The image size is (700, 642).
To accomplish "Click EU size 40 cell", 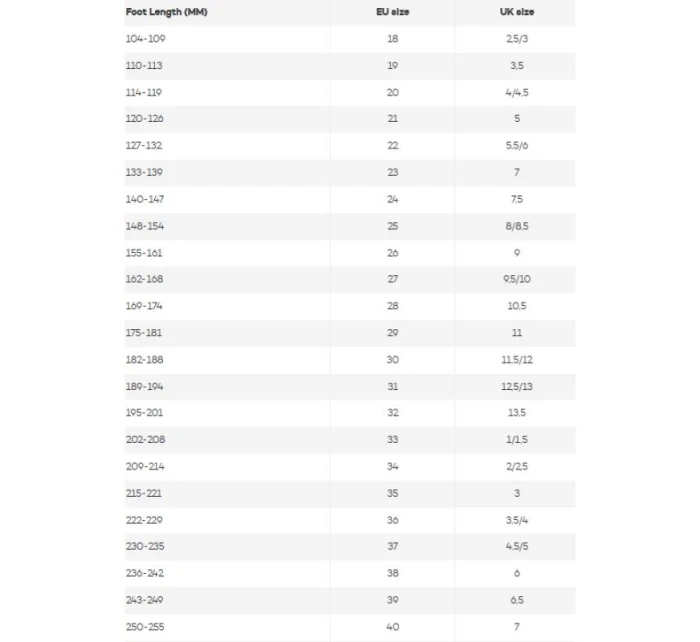I will click(392, 626).
